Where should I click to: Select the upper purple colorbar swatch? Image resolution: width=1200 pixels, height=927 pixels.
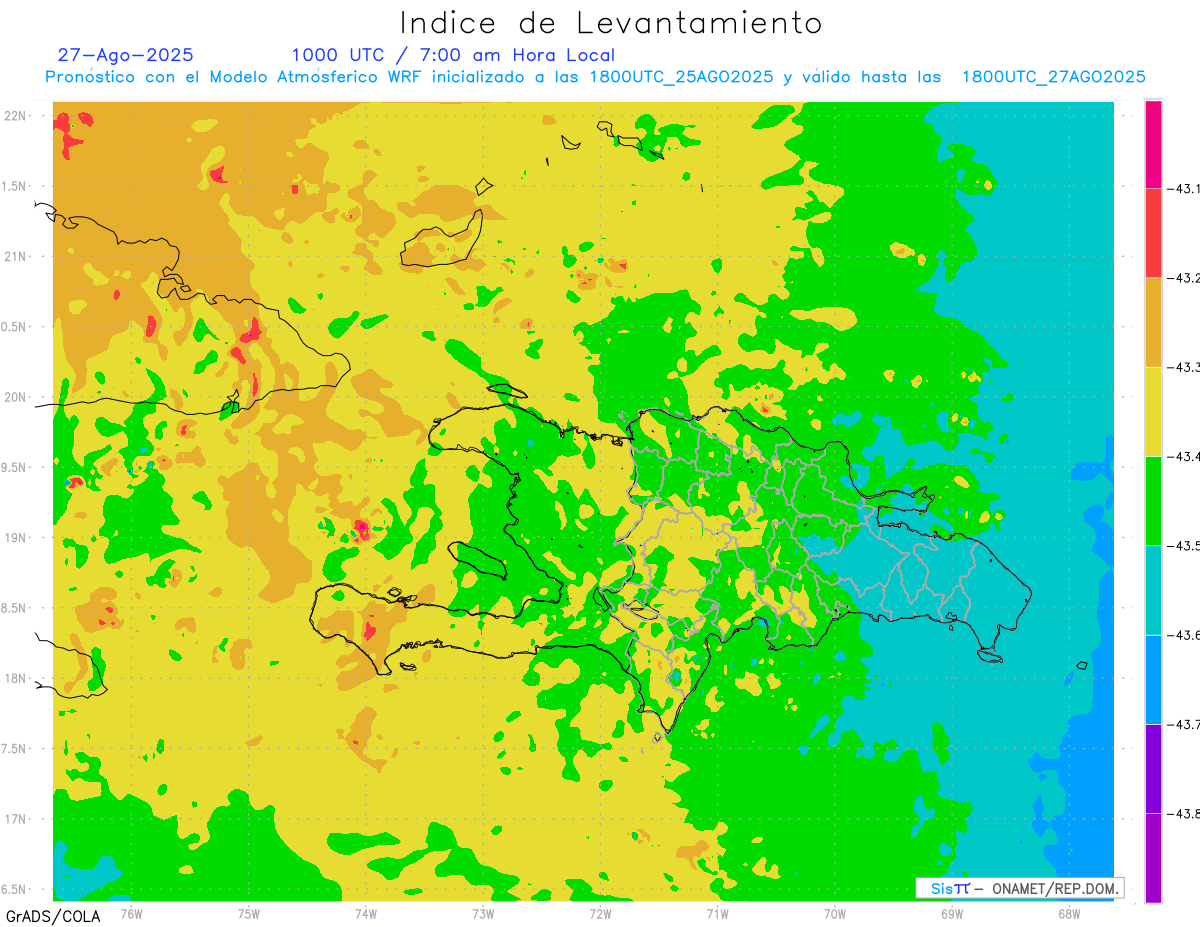click(1153, 768)
